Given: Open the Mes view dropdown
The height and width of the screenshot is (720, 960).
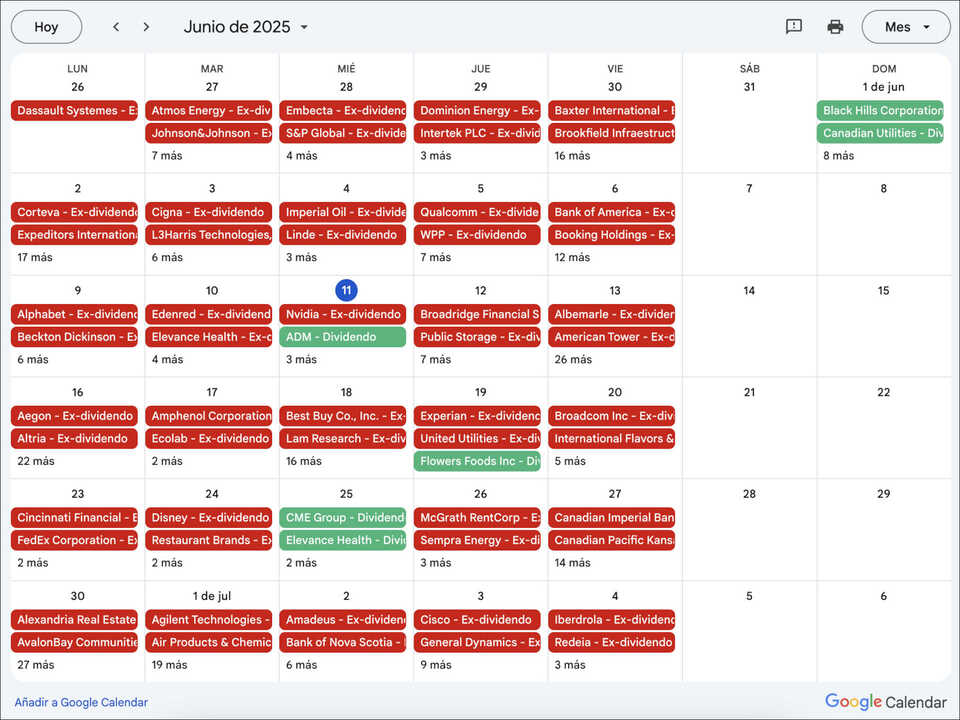Looking at the screenshot, I should [x=906, y=27].
